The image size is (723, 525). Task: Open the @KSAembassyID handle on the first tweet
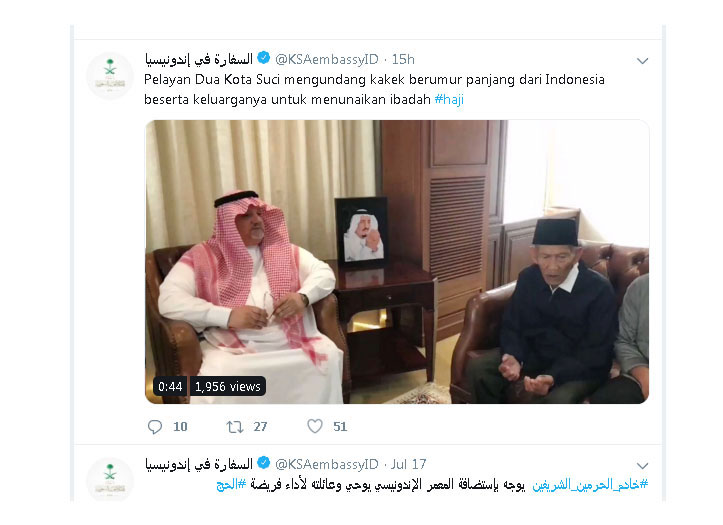[326, 59]
